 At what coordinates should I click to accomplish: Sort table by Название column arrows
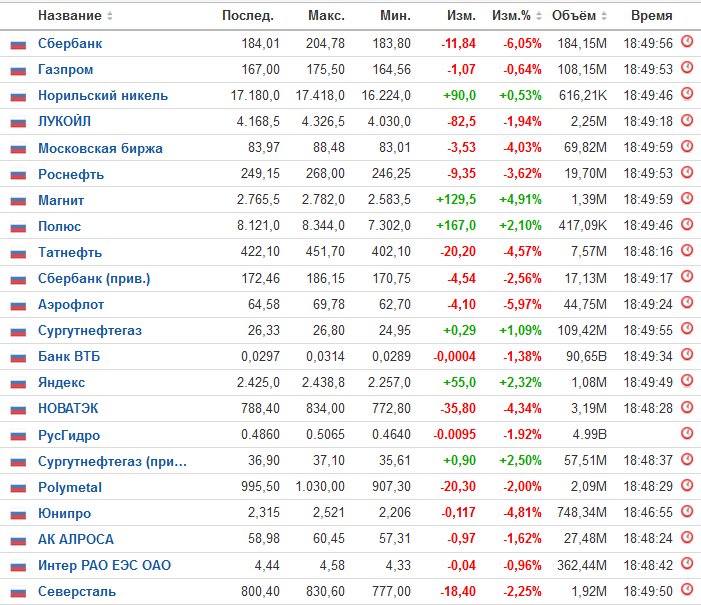coord(110,16)
